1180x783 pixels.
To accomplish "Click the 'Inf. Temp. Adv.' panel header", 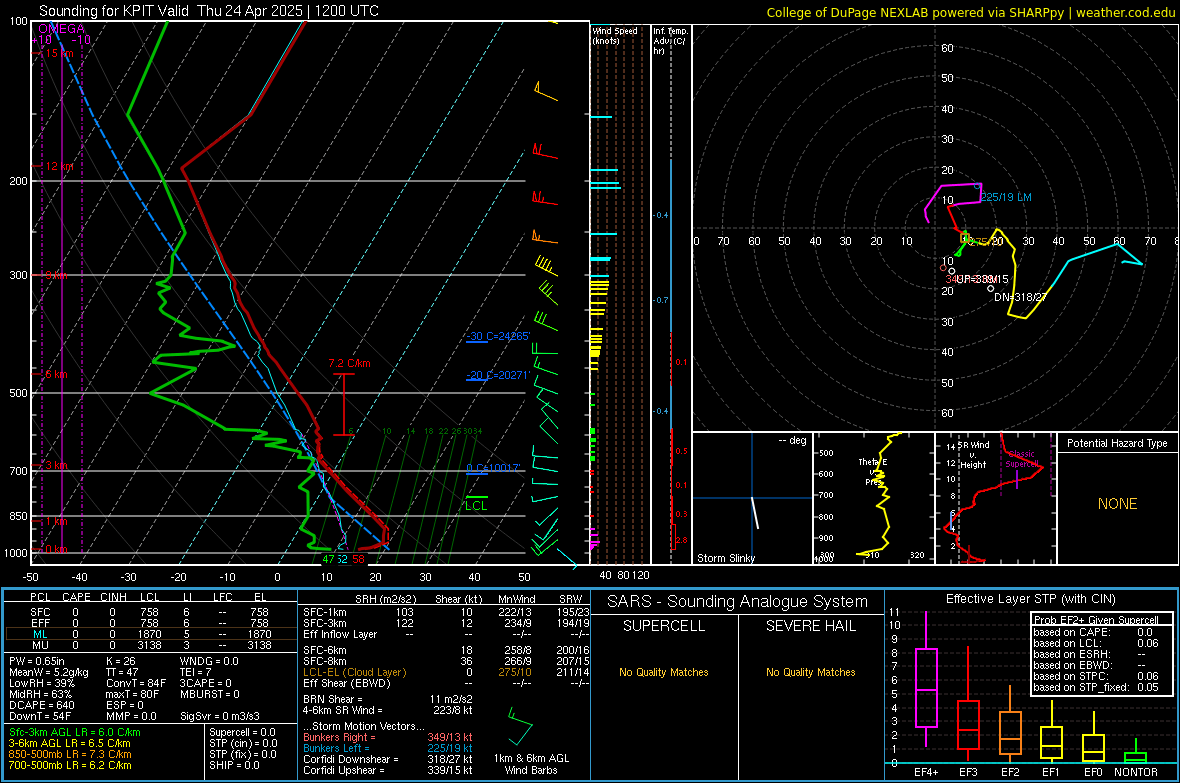I will coord(670,41).
